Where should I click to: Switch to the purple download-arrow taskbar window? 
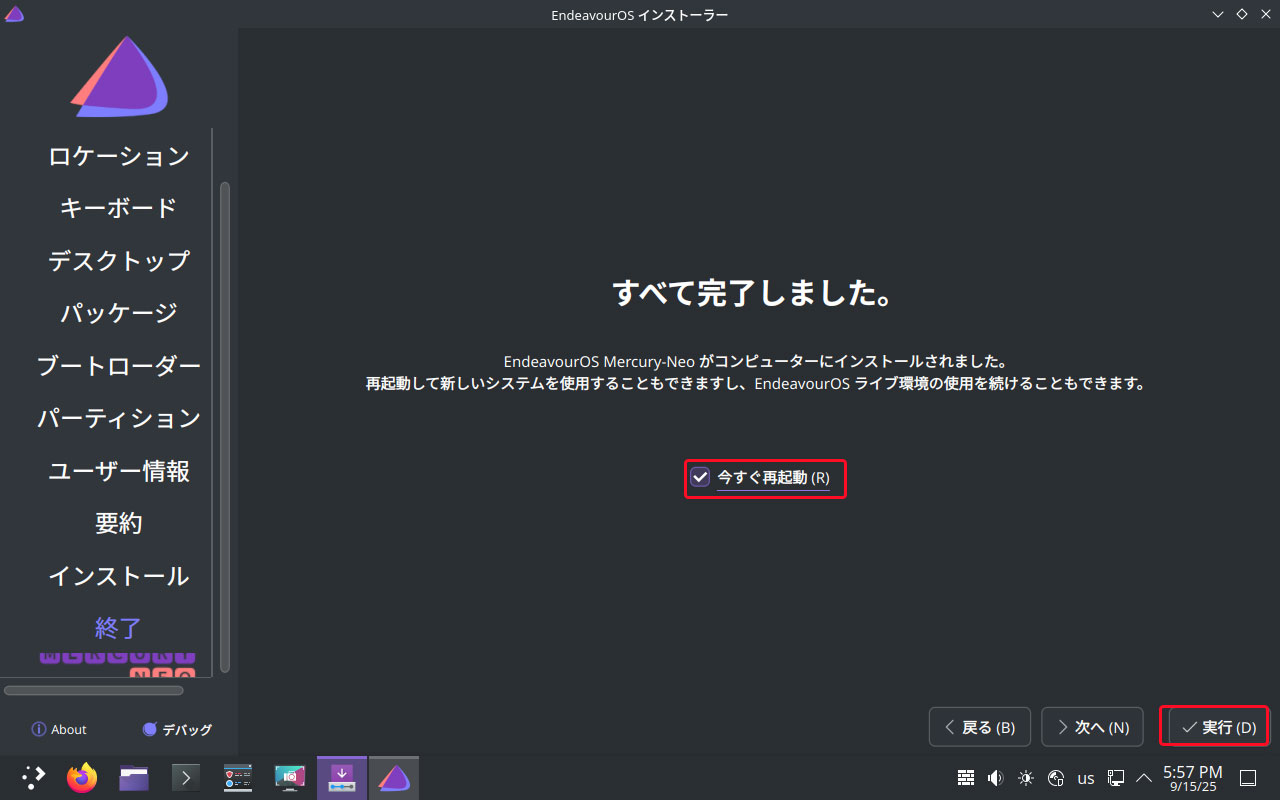342,778
